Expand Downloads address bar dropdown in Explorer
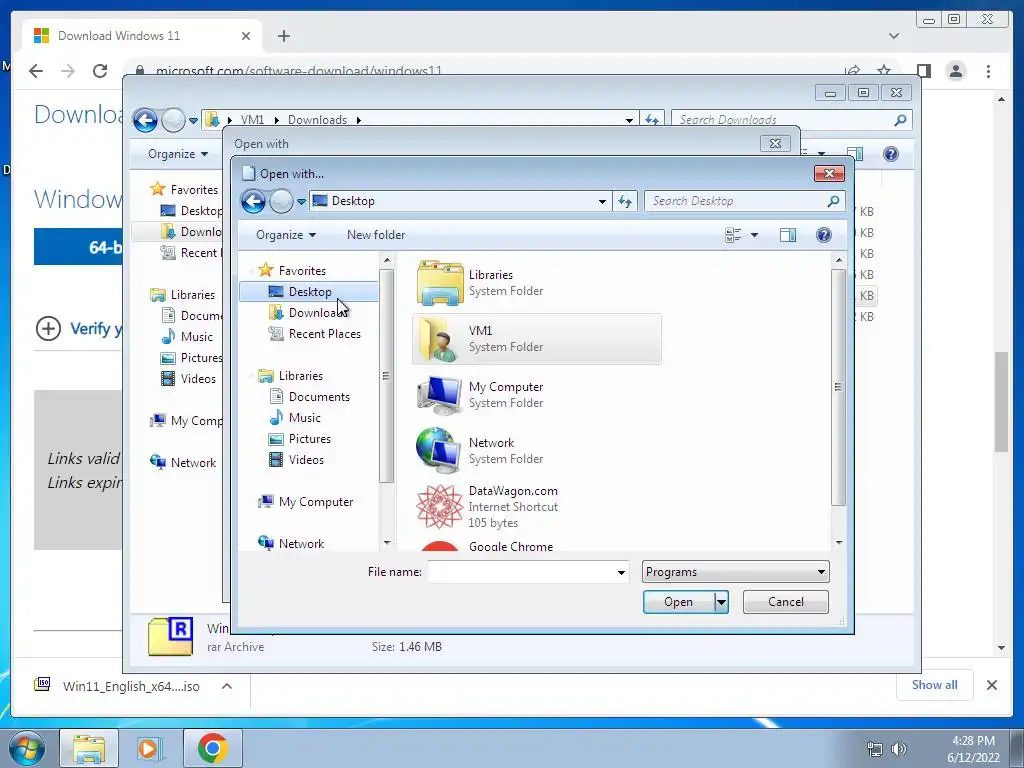This screenshot has width=1024, height=768. (629, 120)
